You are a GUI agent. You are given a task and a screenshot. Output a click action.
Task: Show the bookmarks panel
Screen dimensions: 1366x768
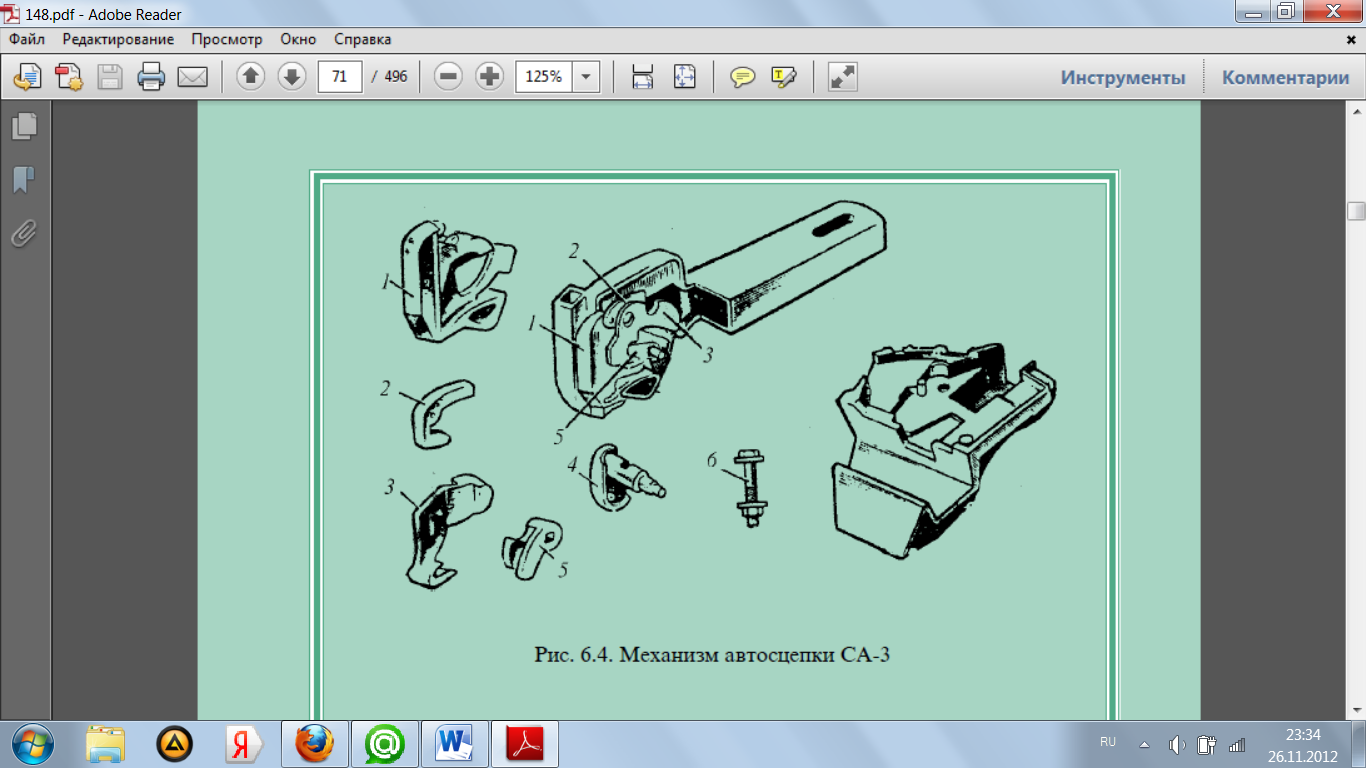click(25, 180)
